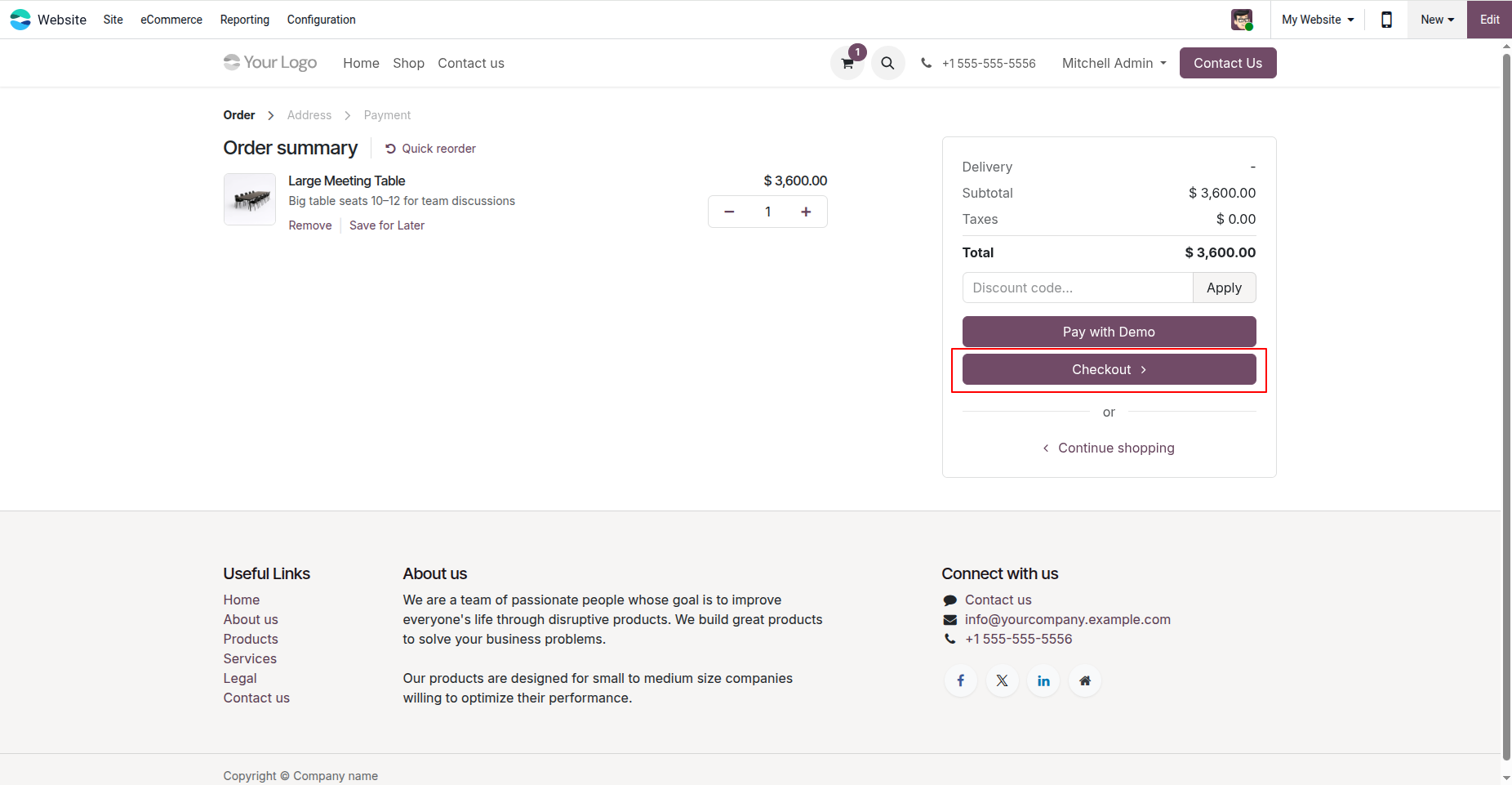This screenshot has width=1512, height=785.
Task: Open the Facebook social icon
Action: click(x=960, y=680)
